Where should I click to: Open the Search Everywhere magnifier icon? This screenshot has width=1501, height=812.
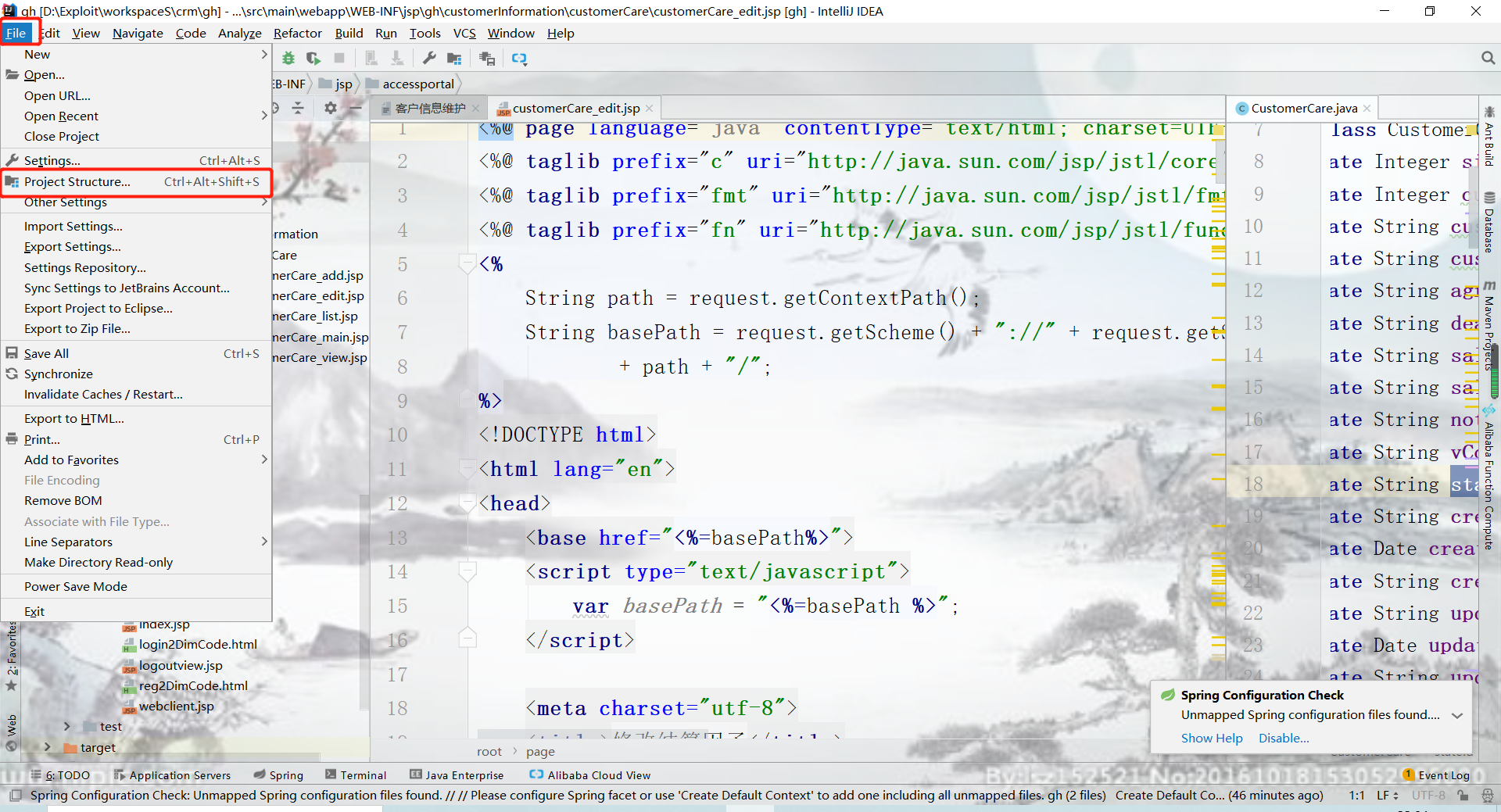click(x=1488, y=58)
